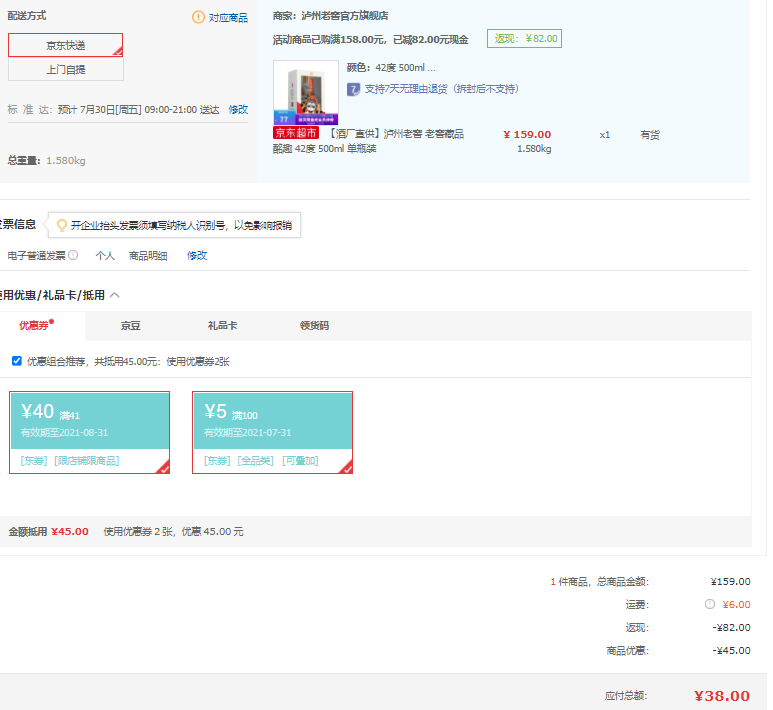
Task: Click the lightbulb tip icon in invoice note
Action: (x=62, y=225)
